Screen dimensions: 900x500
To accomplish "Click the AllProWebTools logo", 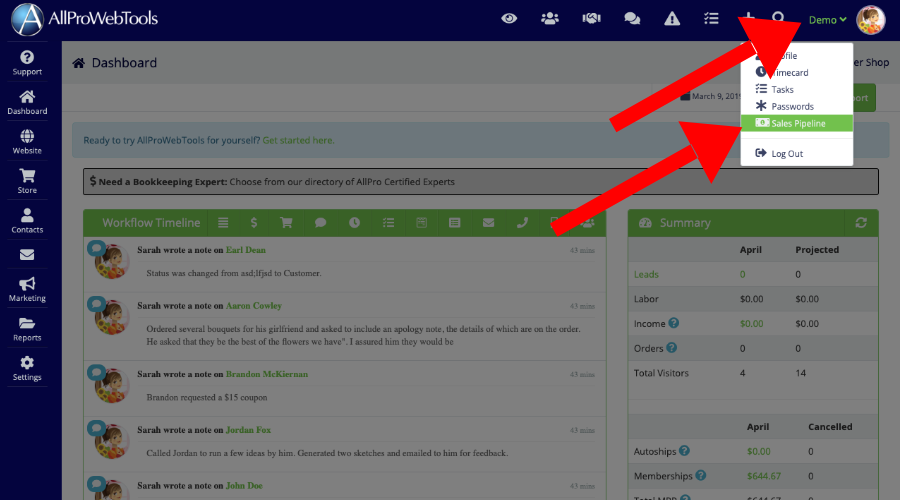I will tap(84, 19).
